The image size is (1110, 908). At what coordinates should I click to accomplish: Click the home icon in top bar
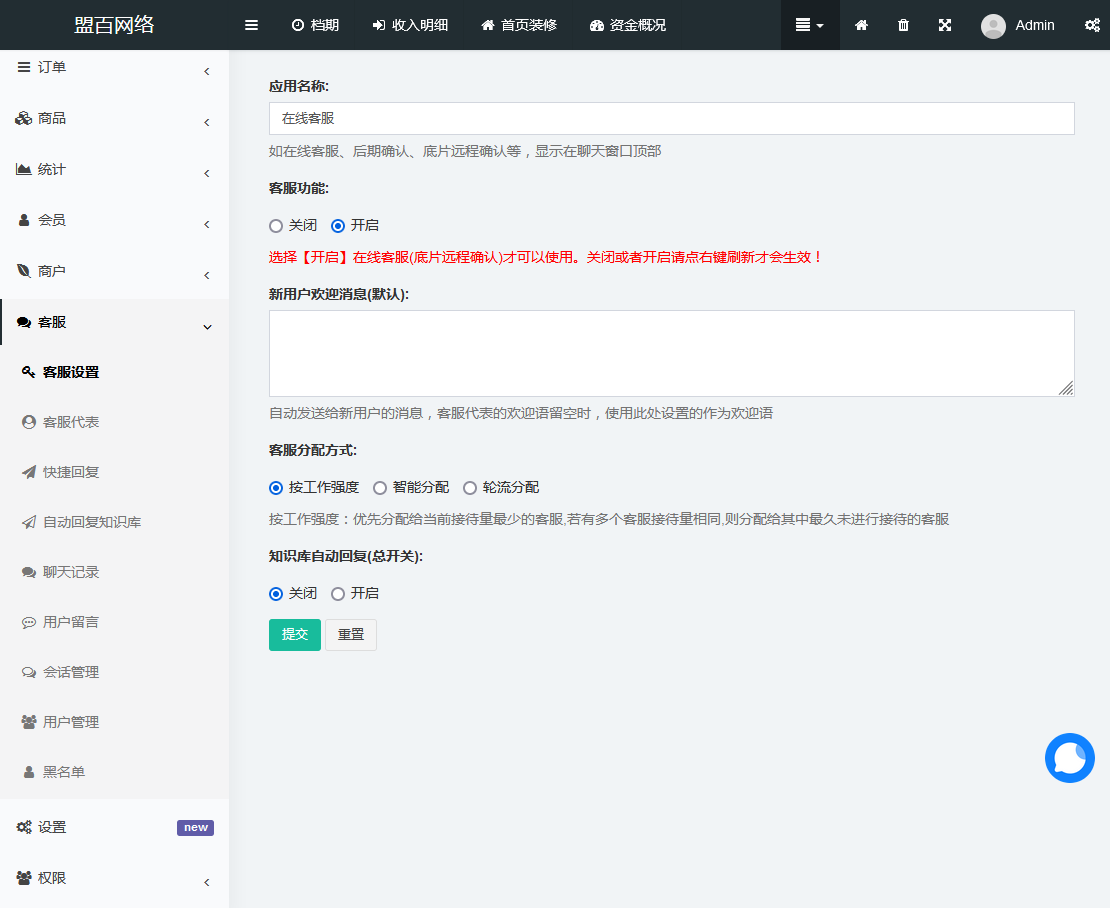pyautogui.click(x=861, y=25)
